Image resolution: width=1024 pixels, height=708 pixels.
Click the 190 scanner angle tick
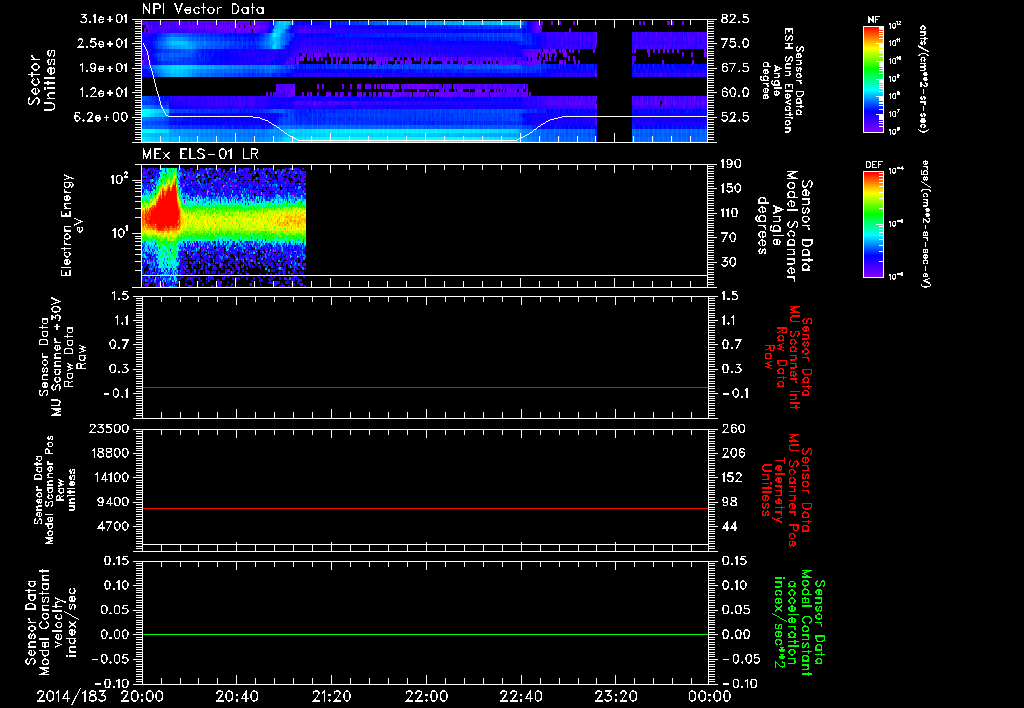pyautogui.click(x=731, y=164)
